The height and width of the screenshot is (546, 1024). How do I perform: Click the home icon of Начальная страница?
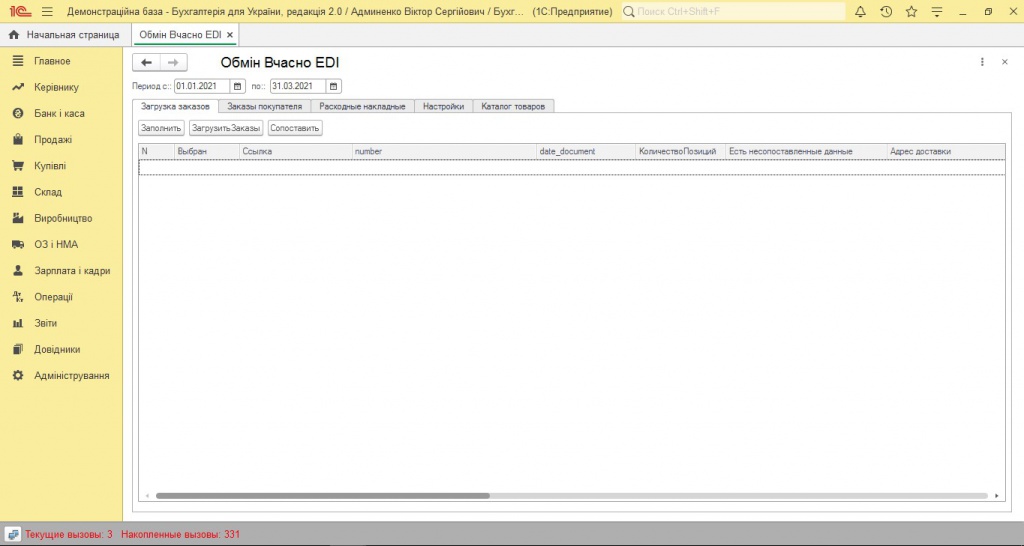pyautogui.click(x=14, y=35)
